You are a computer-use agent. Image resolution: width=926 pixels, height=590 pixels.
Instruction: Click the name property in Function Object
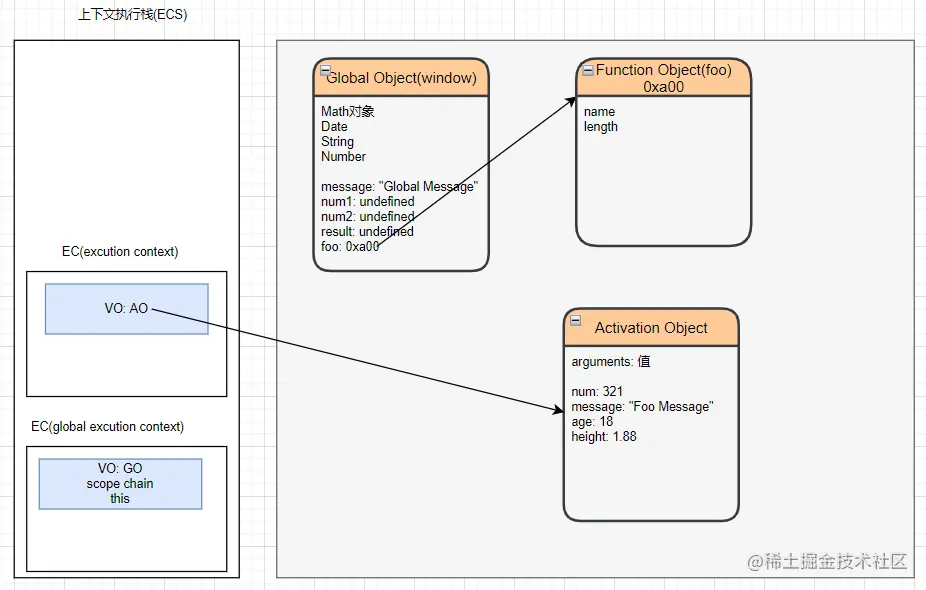(x=599, y=112)
